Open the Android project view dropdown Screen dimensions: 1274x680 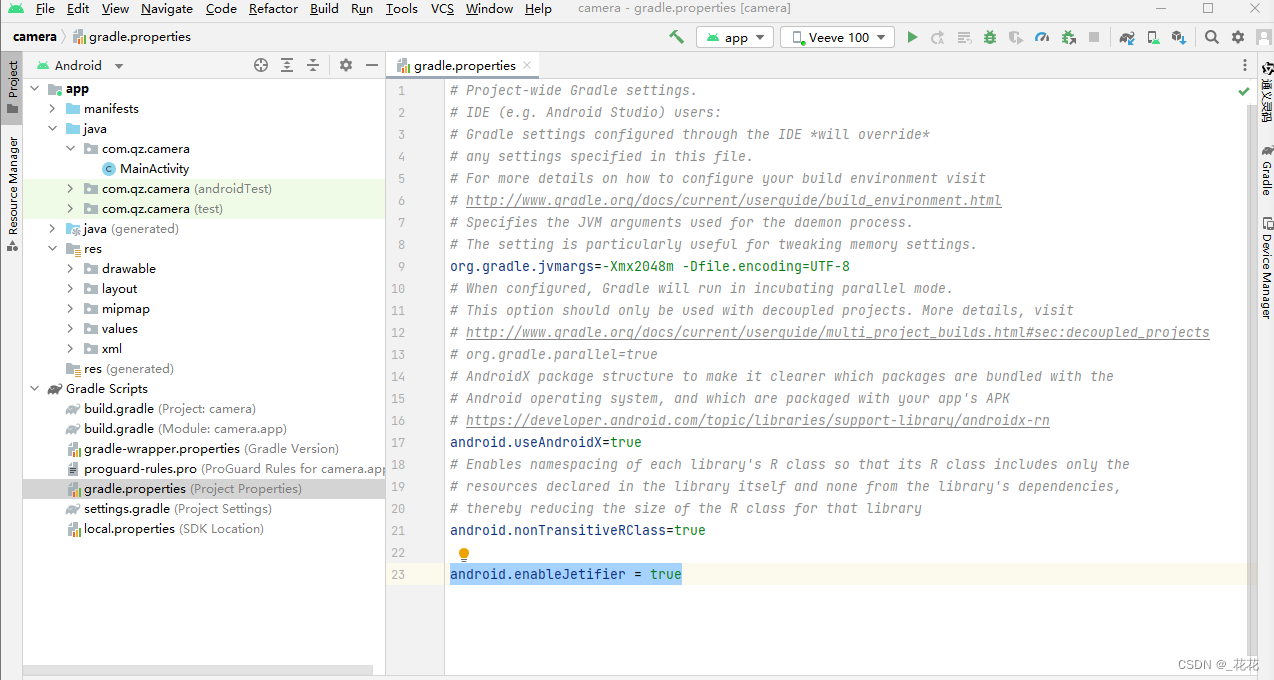[80, 65]
